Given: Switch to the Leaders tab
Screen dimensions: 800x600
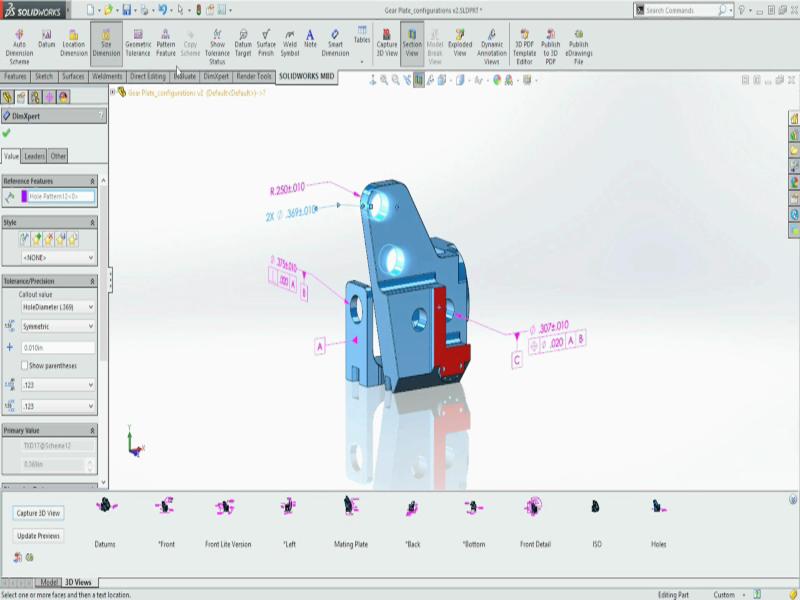Looking at the screenshot, I should point(34,156).
